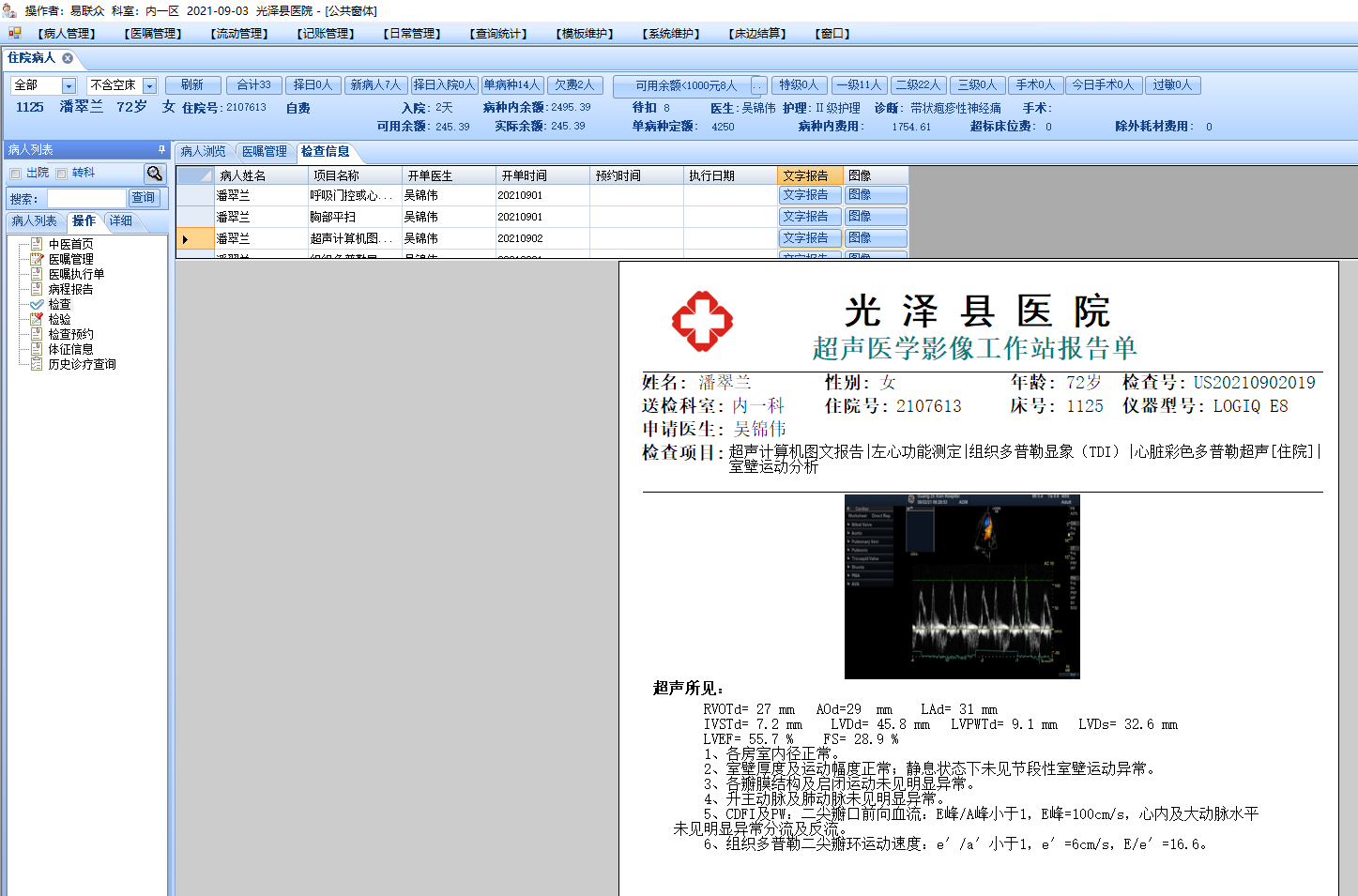Open the 【流动管理】 menu

pyautogui.click(x=239, y=34)
